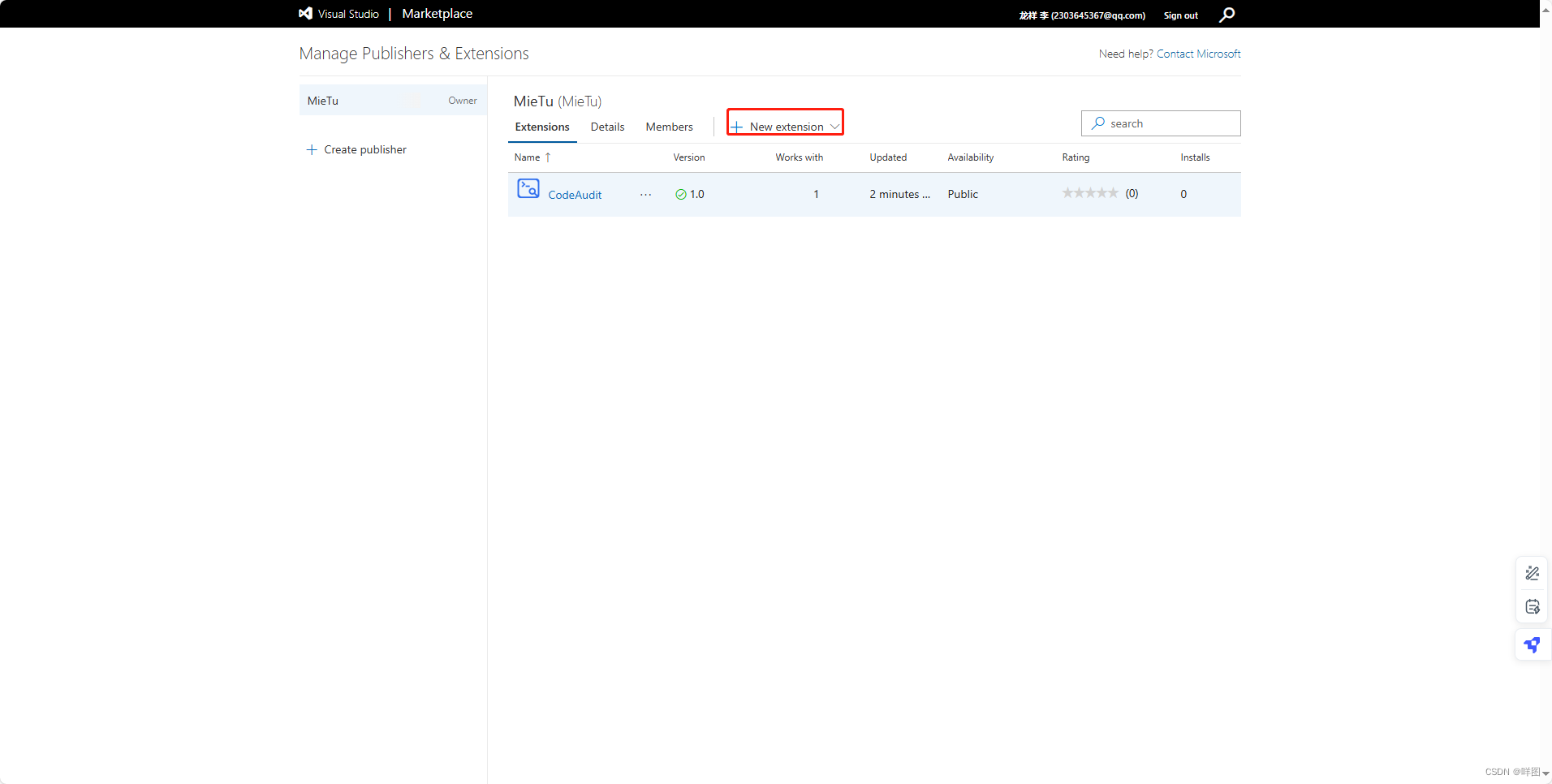Click the CodeAudit extension icon
1552x784 pixels.
528,189
